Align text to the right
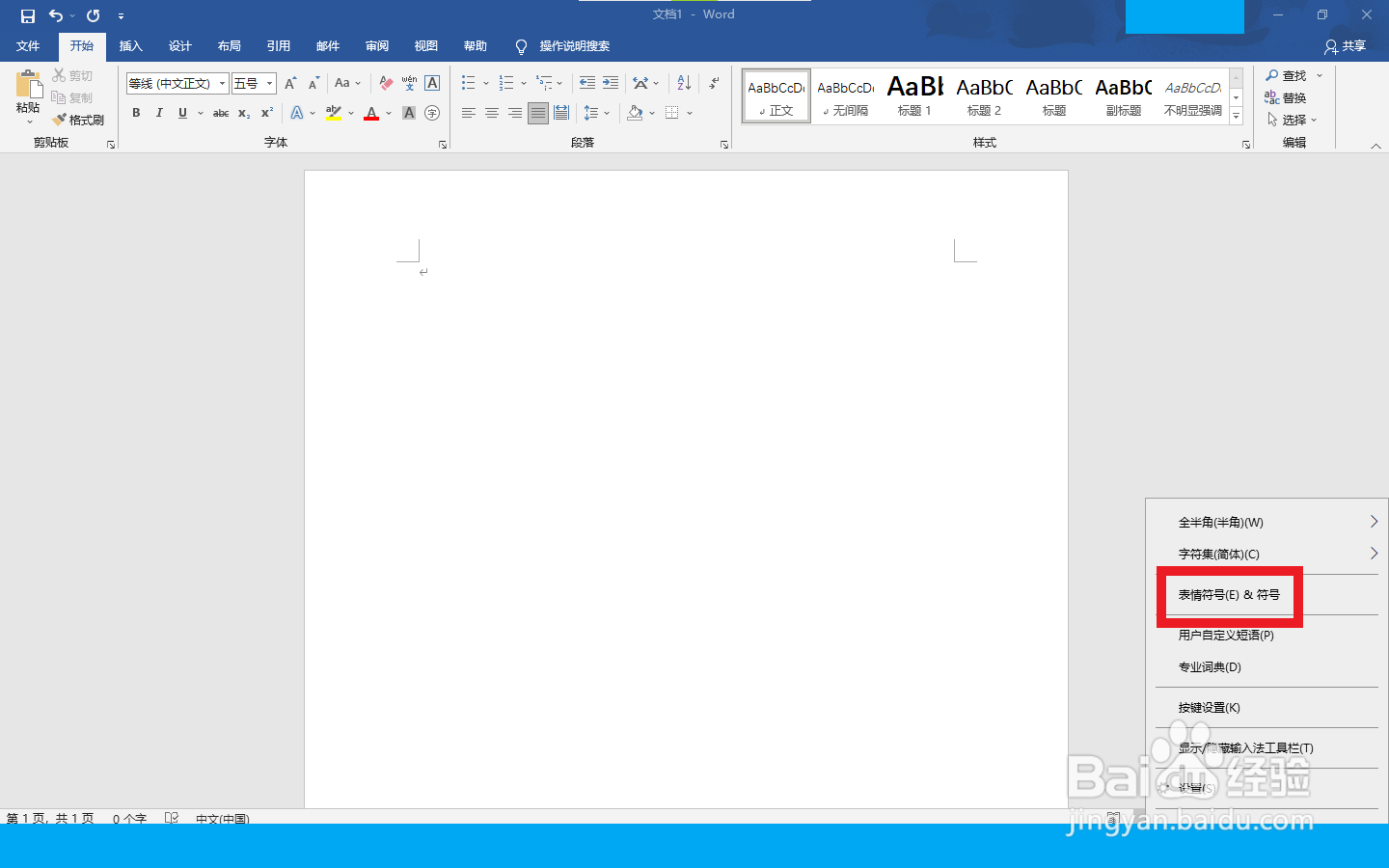 515,113
